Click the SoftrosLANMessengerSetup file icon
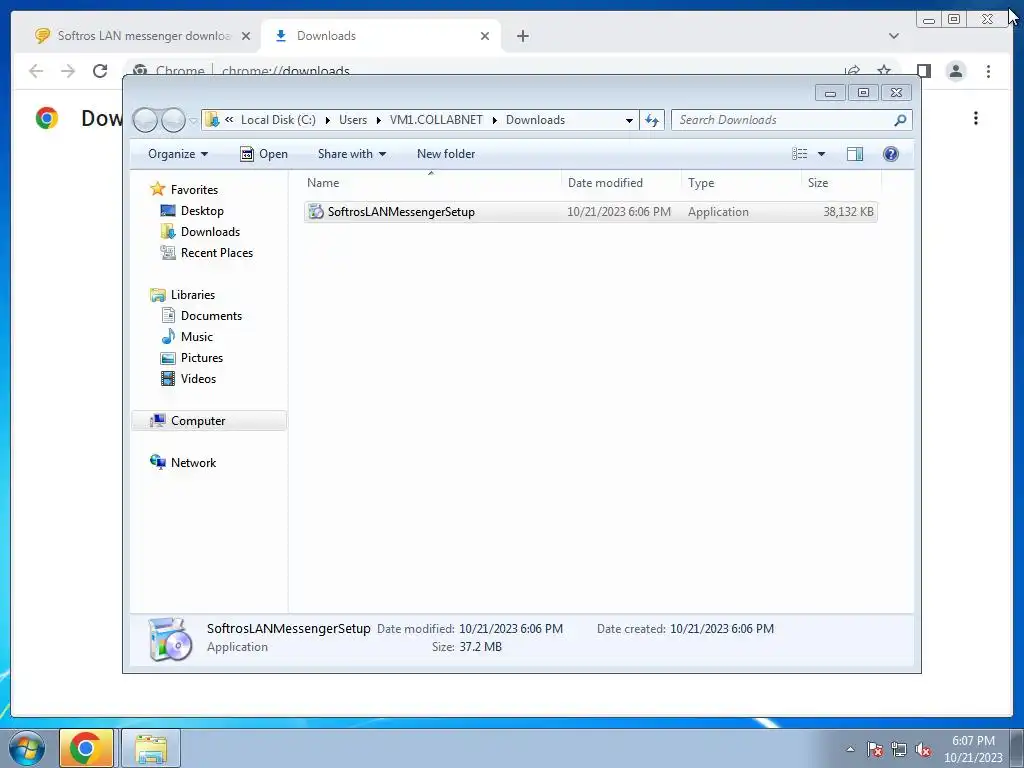Viewport: 1024px width, 768px height. tap(316, 212)
